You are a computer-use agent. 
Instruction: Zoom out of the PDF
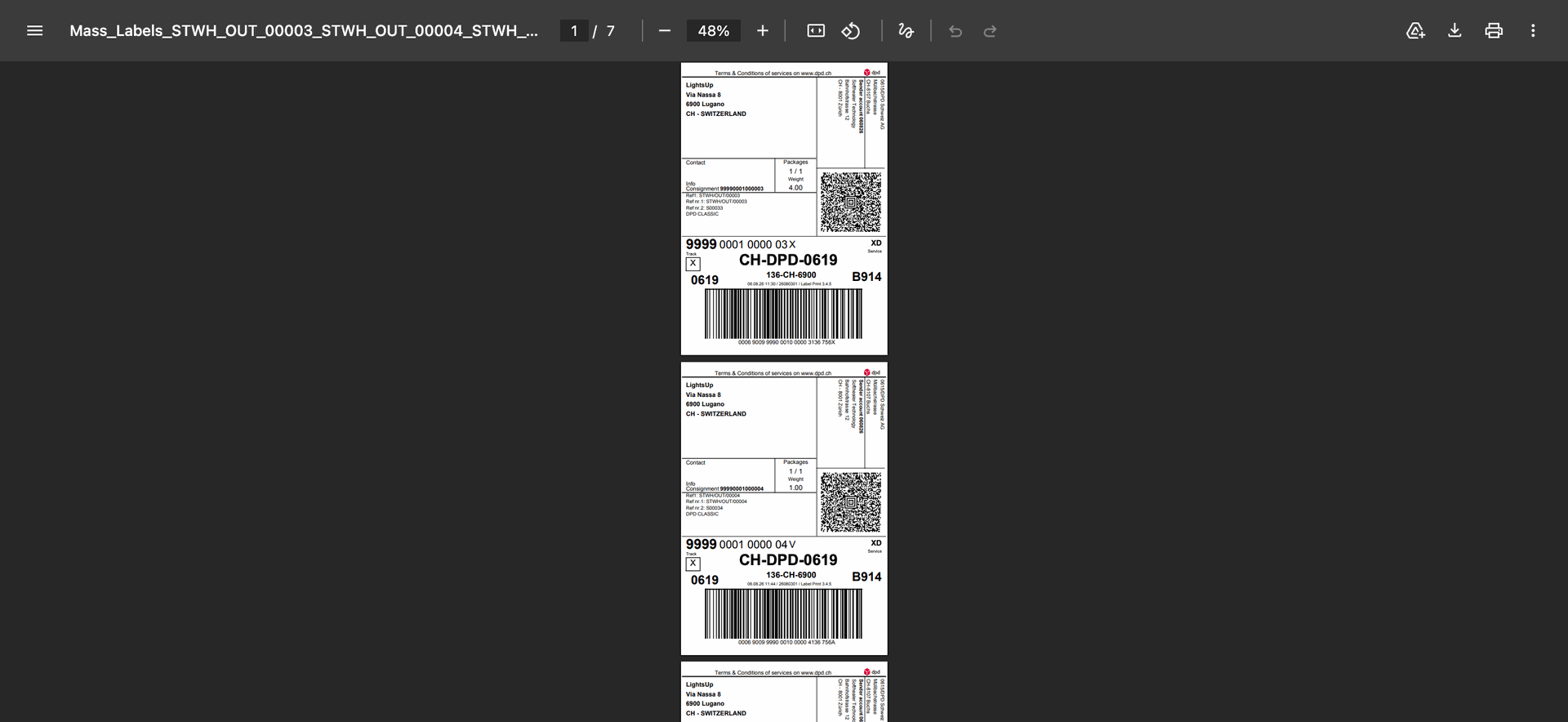pyautogui.click(x=665, y=31)
